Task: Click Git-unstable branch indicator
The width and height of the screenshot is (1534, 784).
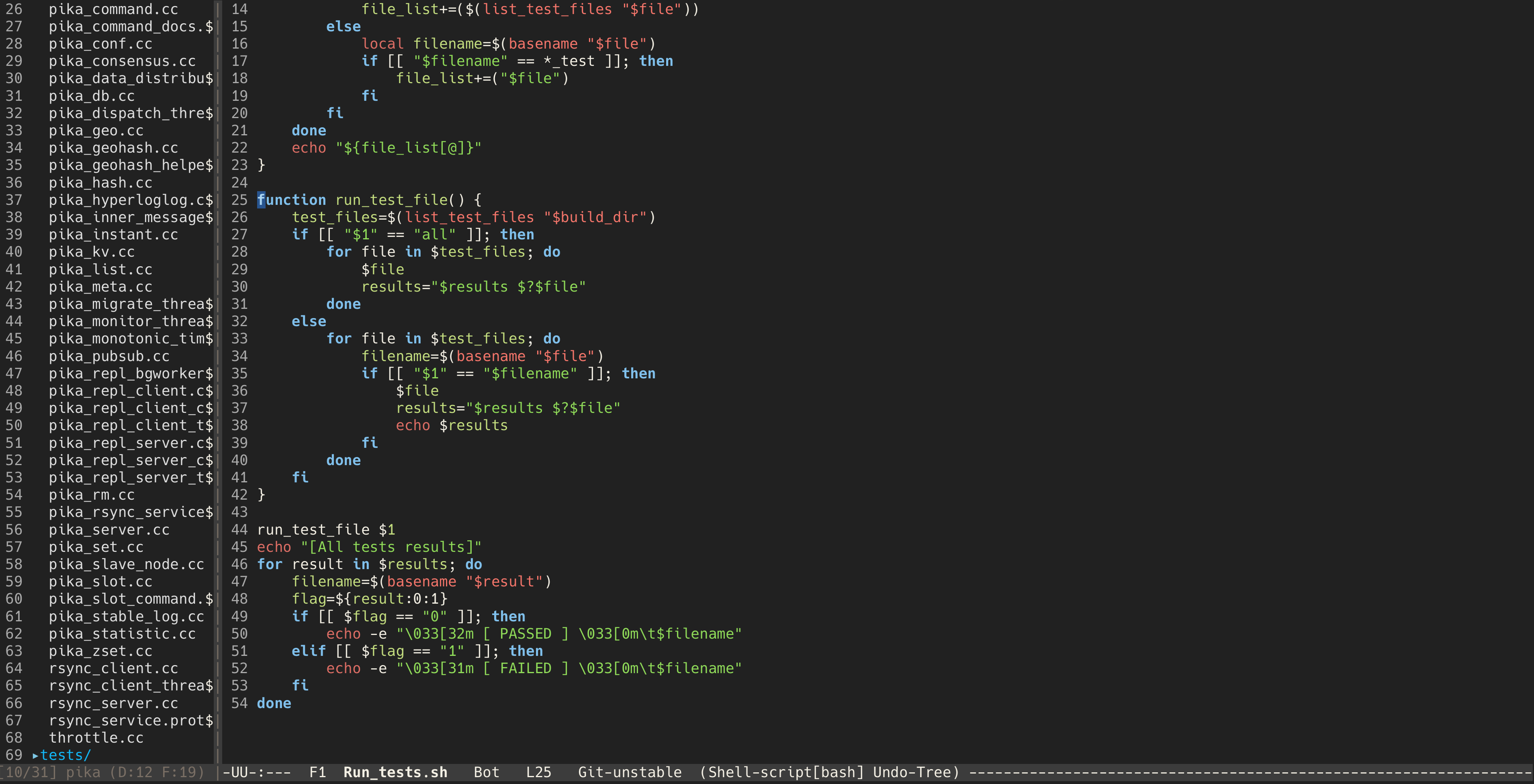Action: (630, 773)
